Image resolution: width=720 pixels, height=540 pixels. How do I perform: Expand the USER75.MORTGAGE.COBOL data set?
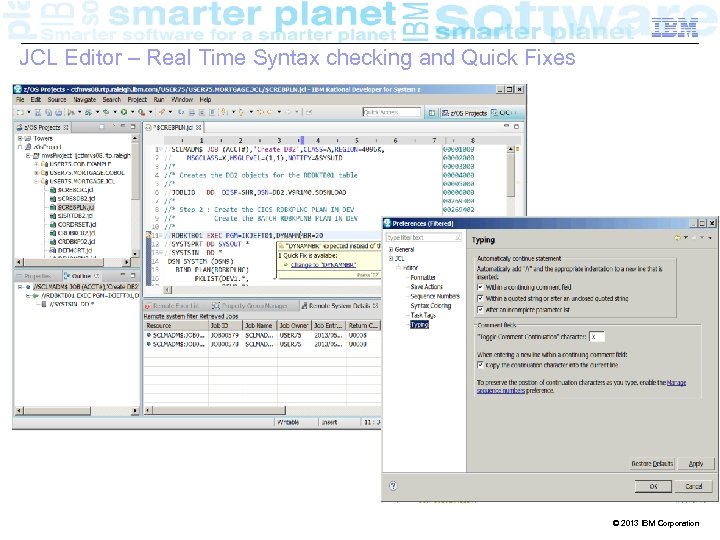(x=36, y=173)
